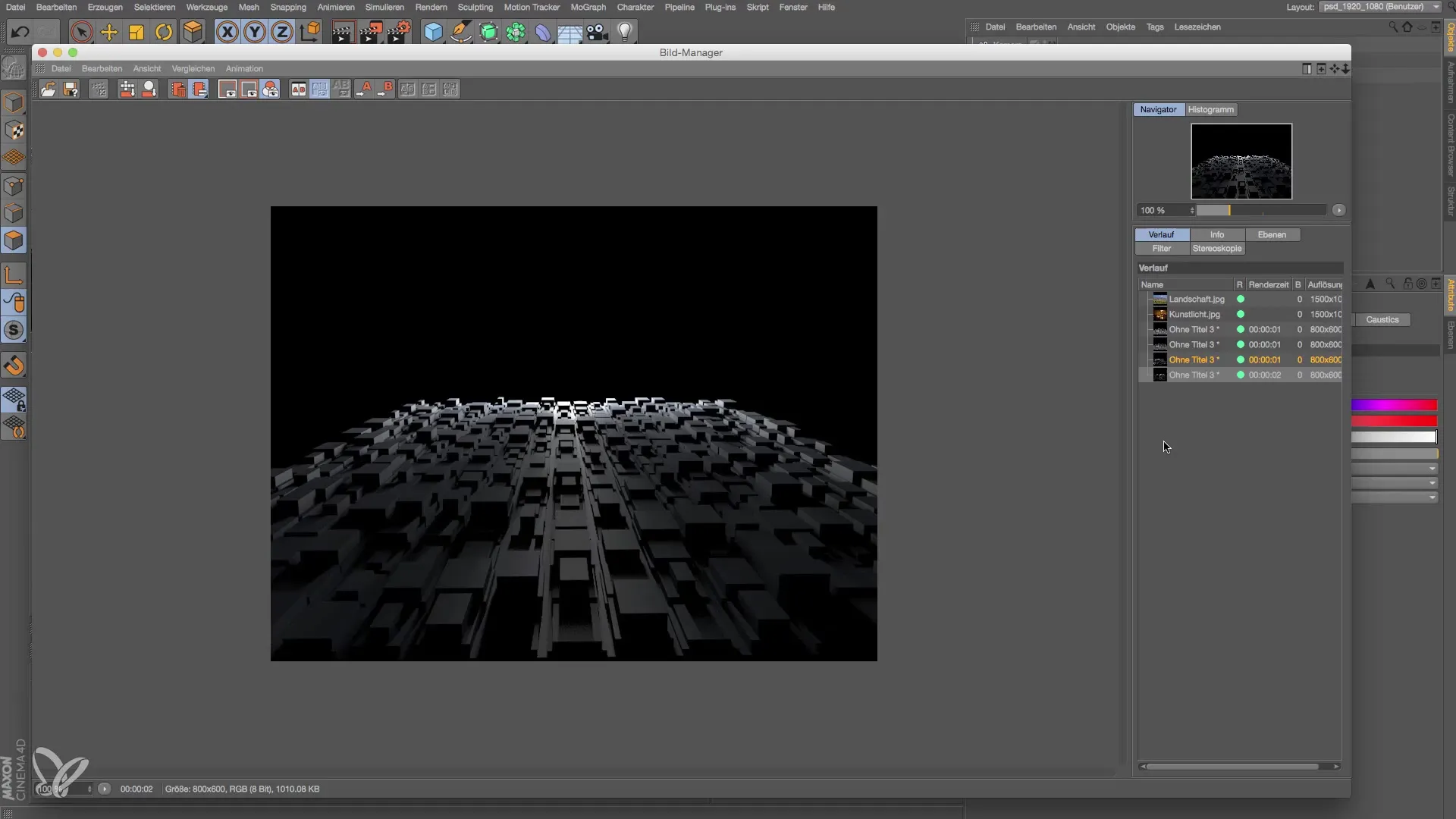This screenshot has width=1456, height=819.
Task: Add a light object (bulb)
Action: point(625,32)
